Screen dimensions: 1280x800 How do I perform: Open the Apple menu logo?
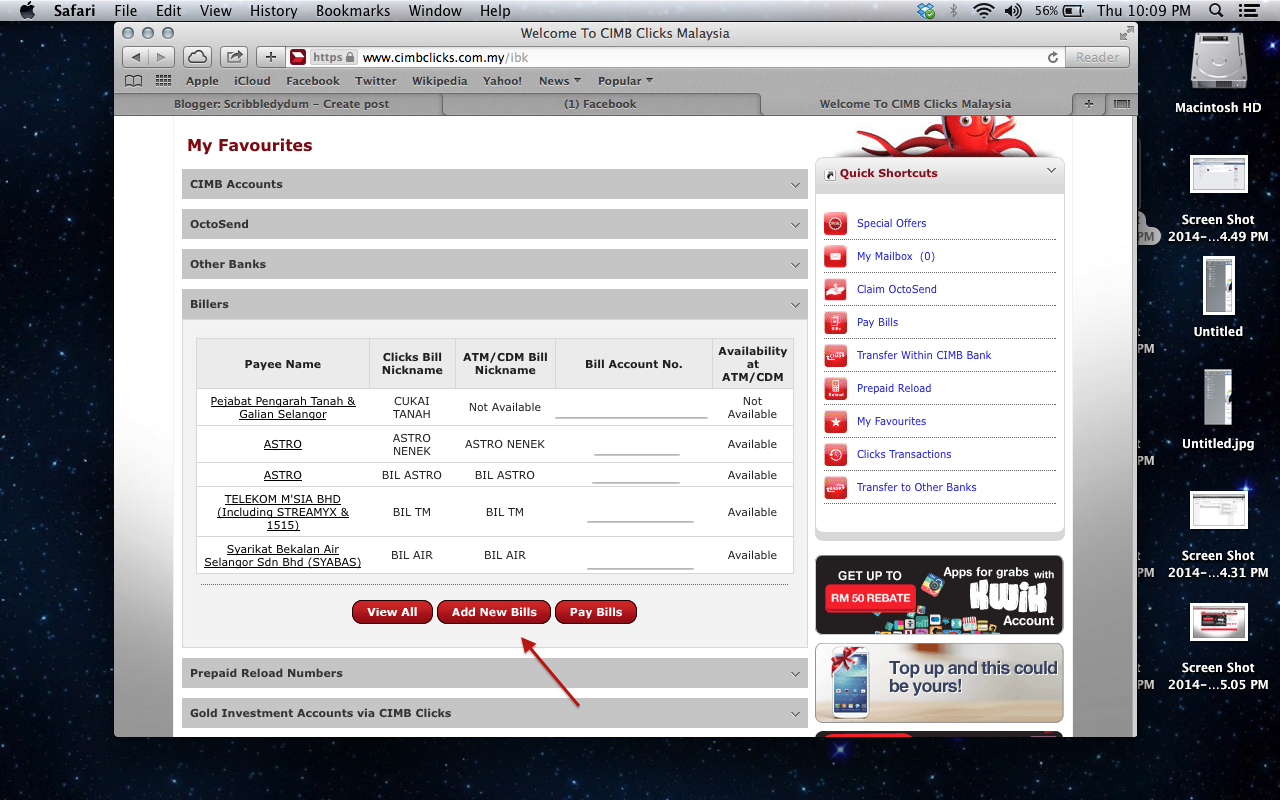click(x=27, y=11)
